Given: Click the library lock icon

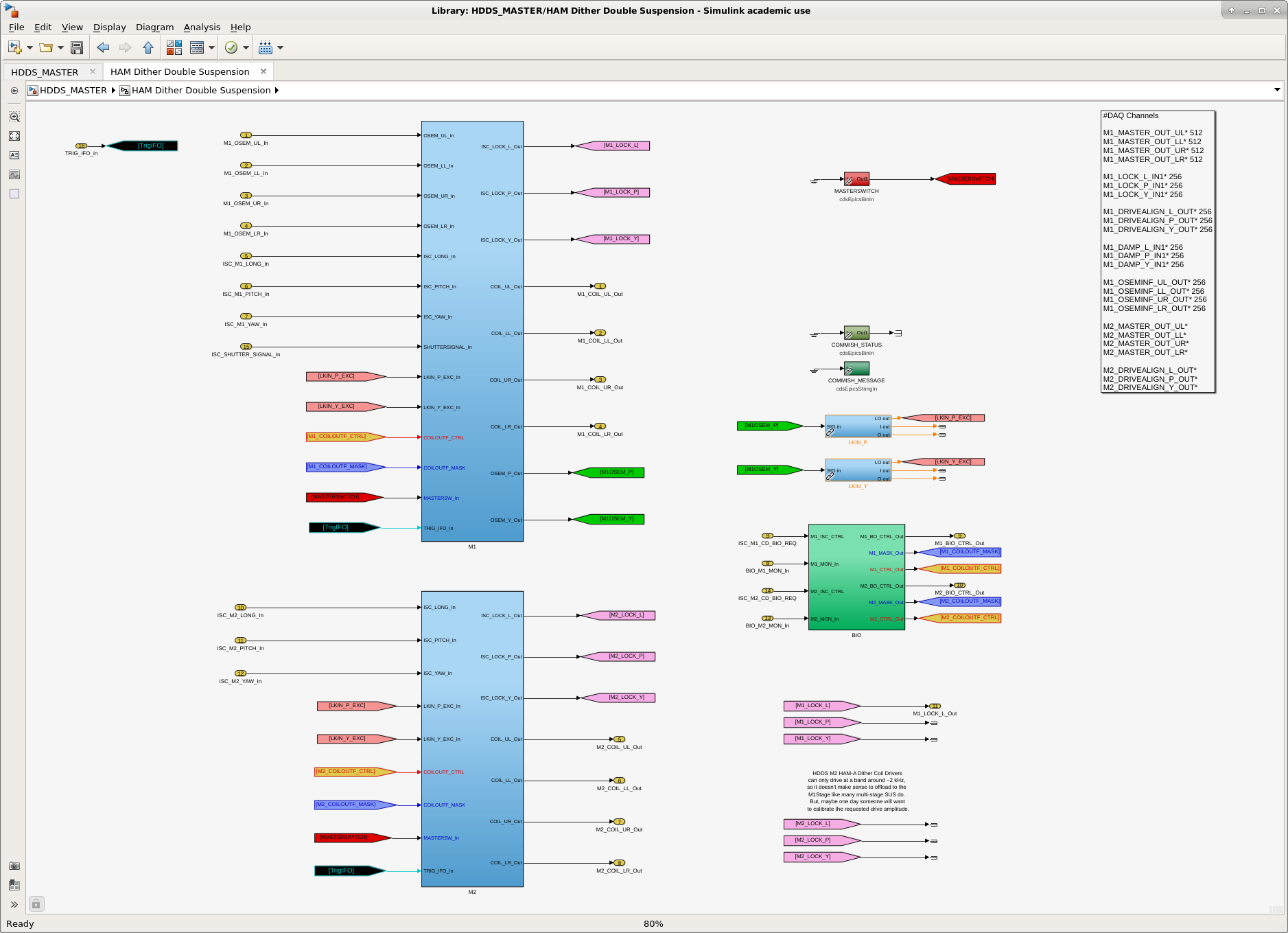Looking at the screenshot, I should tap(36, 903).
